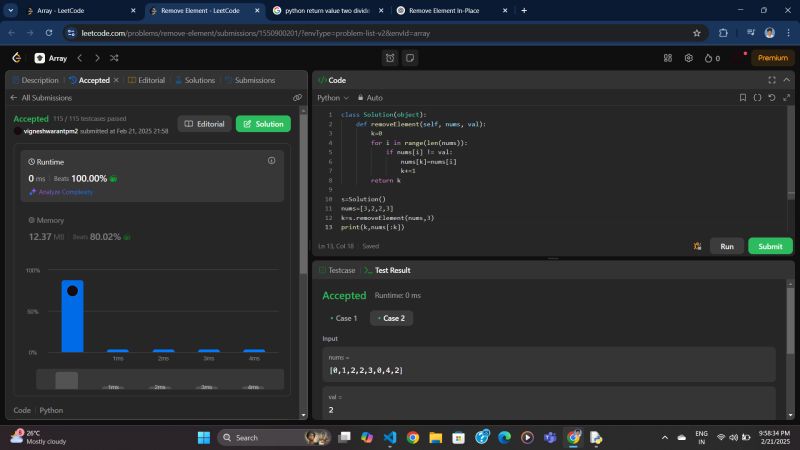Switch to Description tab

pos(35,80)
